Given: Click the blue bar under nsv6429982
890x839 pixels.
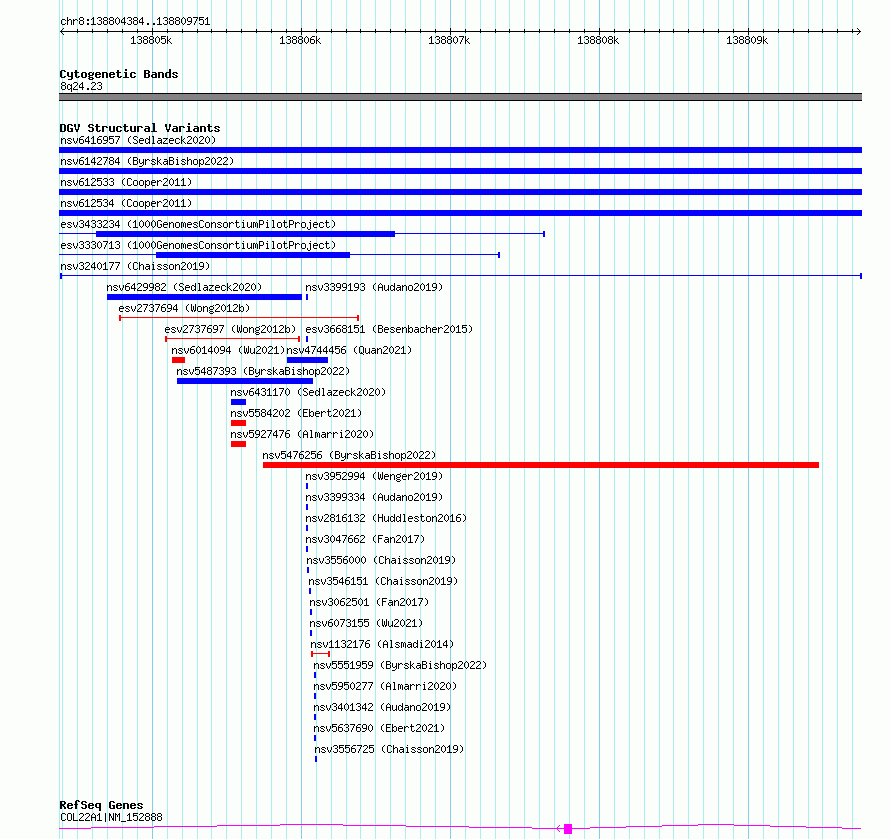Looking at the screenshot, I should click(x=204, y=297).
